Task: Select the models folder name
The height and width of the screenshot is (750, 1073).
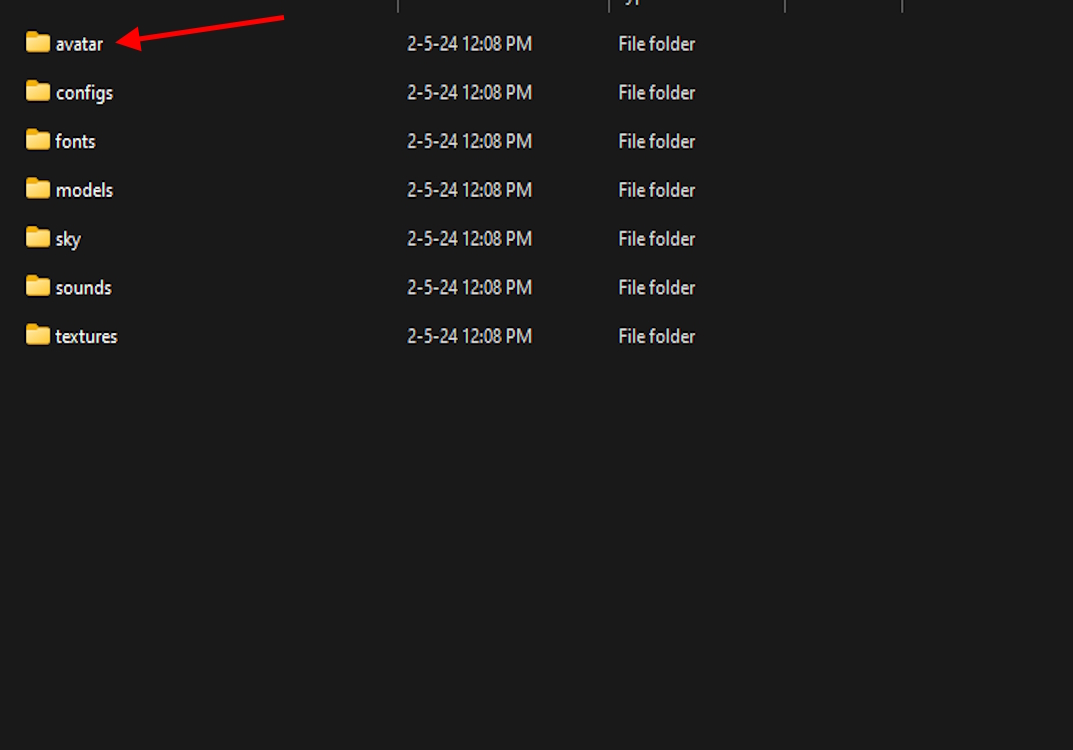Action: 84,190
